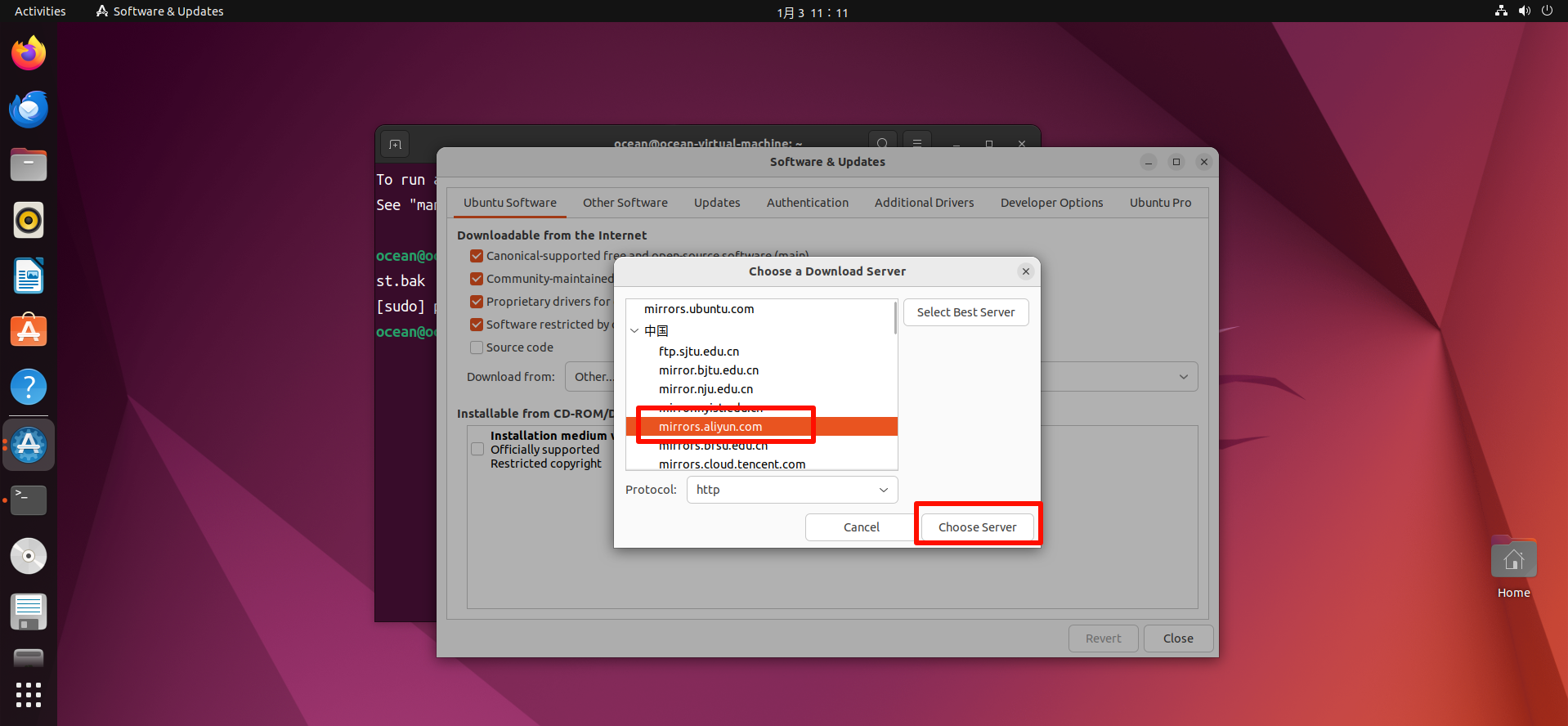Close the Software & Updates window
1568x726 pixels.
[x=1204, y=162]
